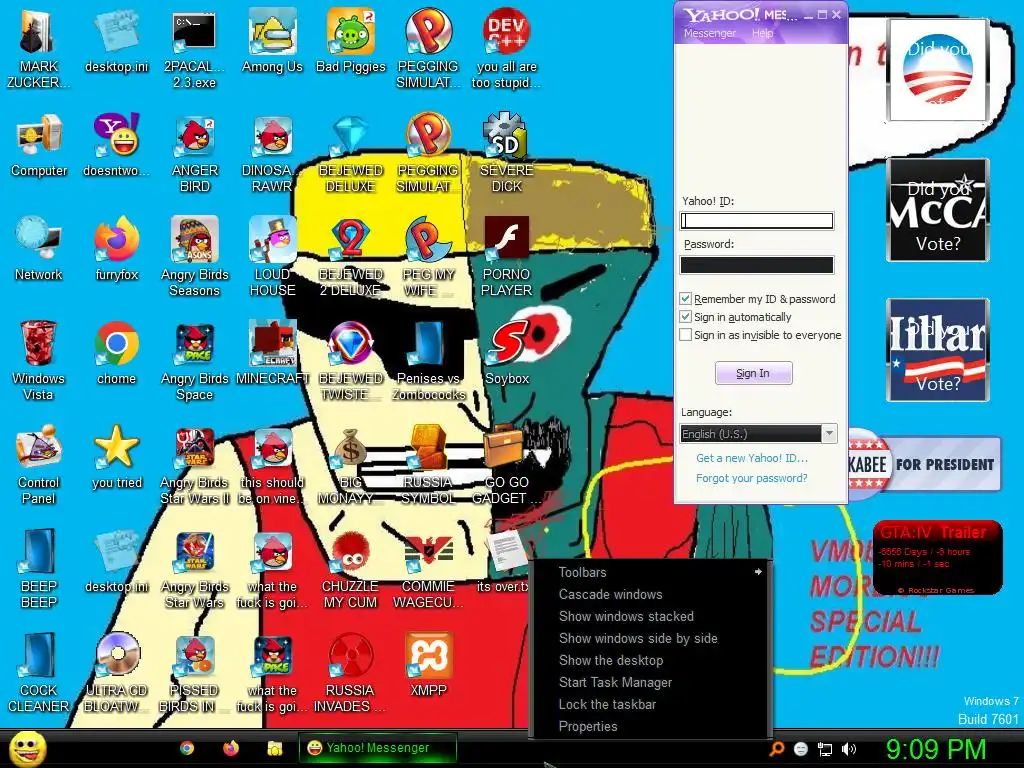
Task: Click the Obama Did you vote gadget
Action: (x=938, y=70)
